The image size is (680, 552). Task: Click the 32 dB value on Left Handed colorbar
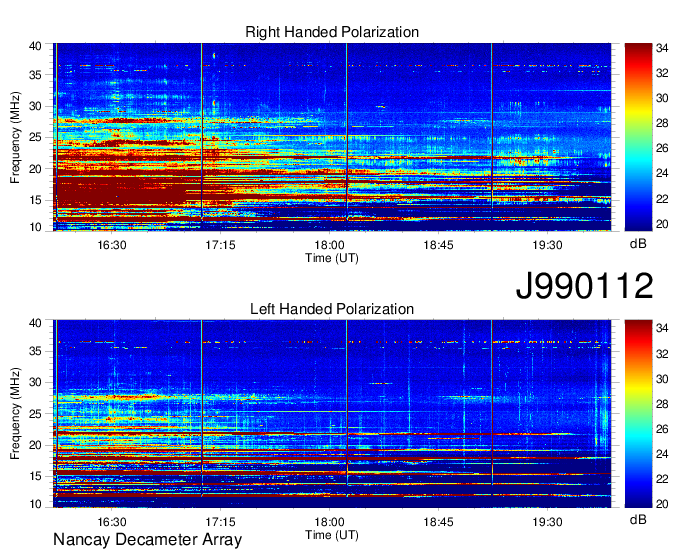pyautogui.click(x=662, y=354)
